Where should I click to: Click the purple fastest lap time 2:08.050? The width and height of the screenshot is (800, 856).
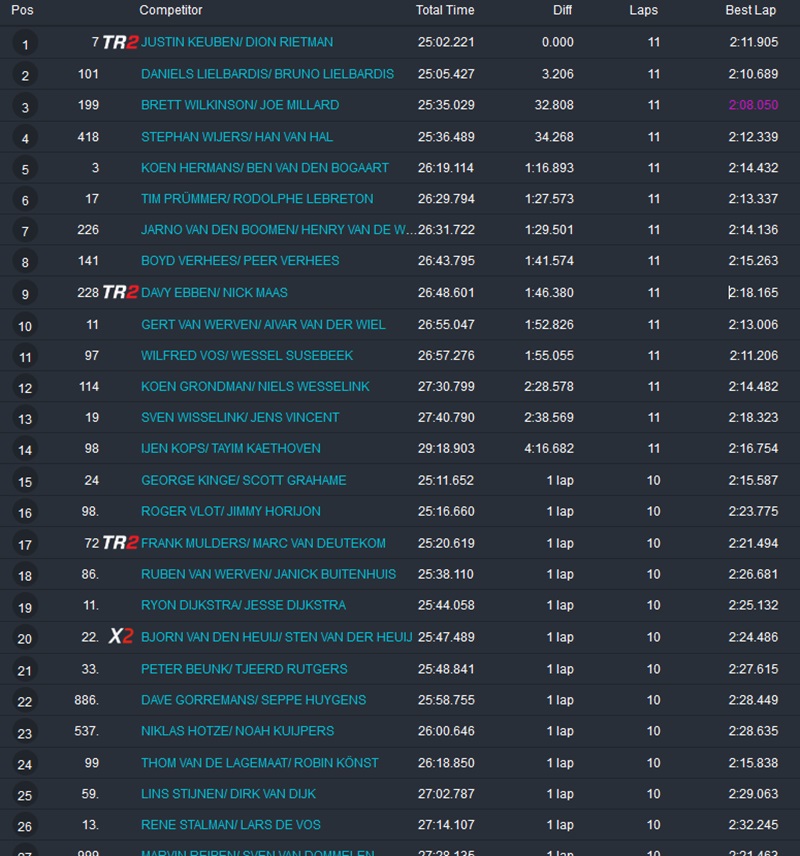(x=753, y=105)
